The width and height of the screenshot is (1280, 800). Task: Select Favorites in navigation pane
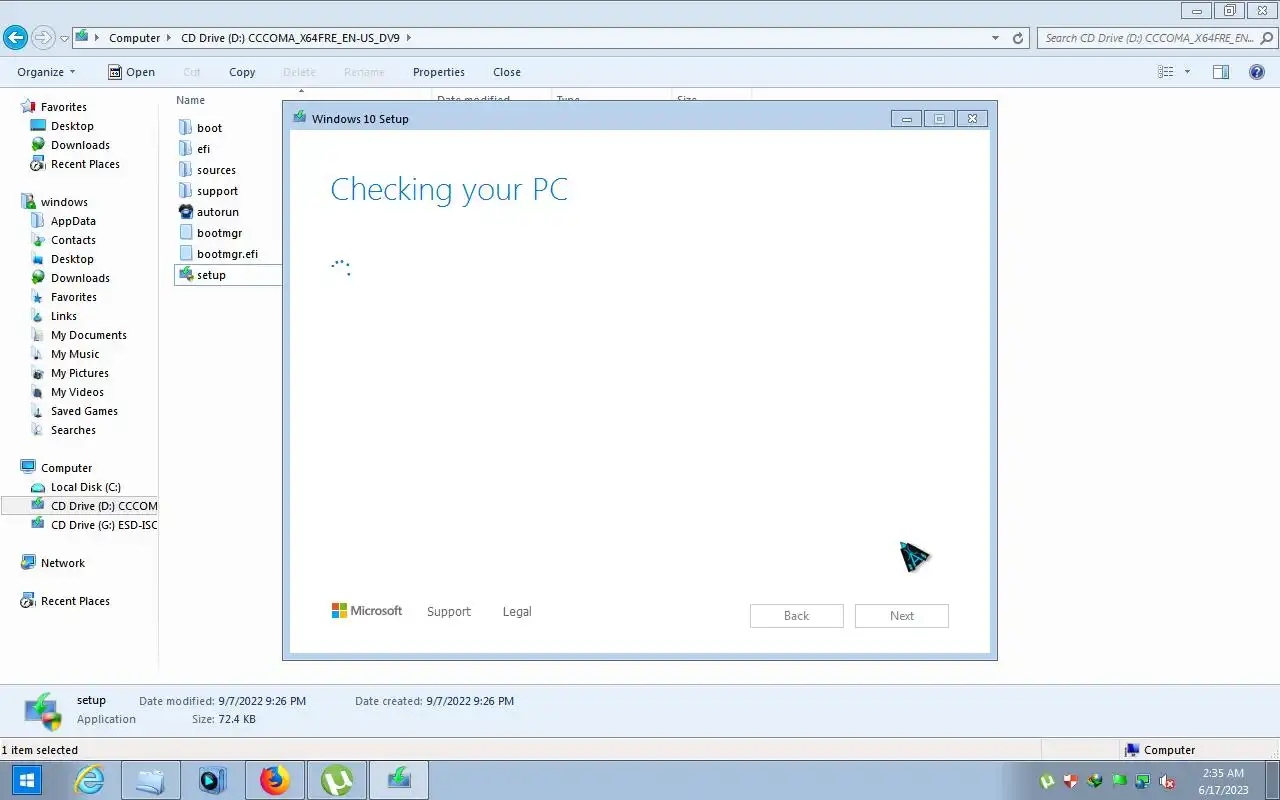click(64, 107)
